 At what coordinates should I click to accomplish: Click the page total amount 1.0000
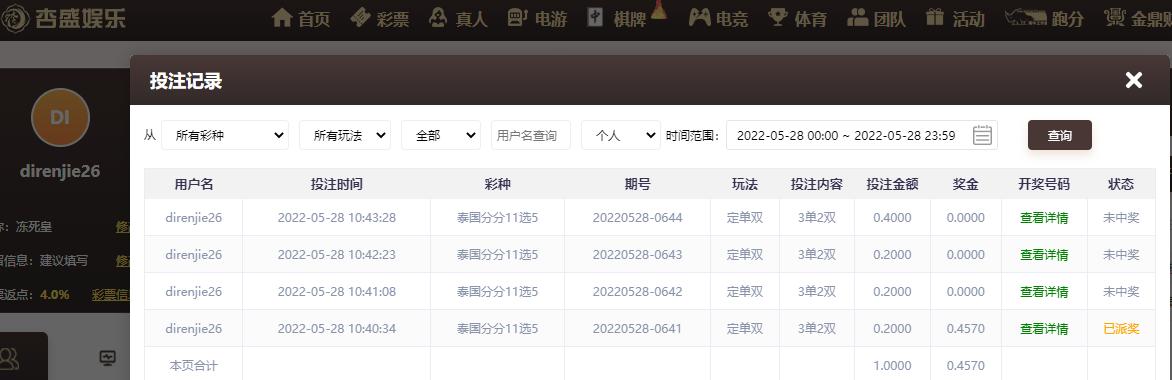point(892,366)
